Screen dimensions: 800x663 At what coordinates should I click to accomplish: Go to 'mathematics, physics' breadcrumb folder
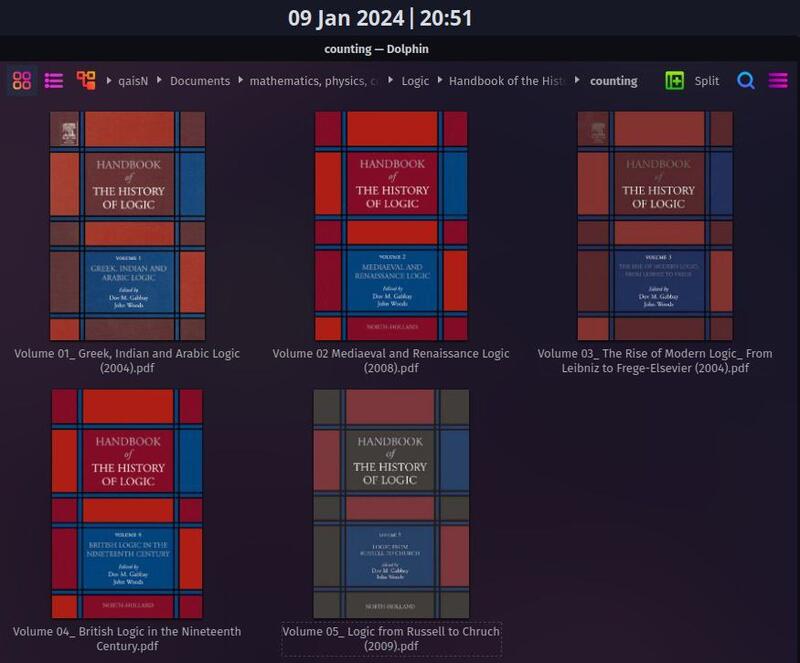(312, 81)
